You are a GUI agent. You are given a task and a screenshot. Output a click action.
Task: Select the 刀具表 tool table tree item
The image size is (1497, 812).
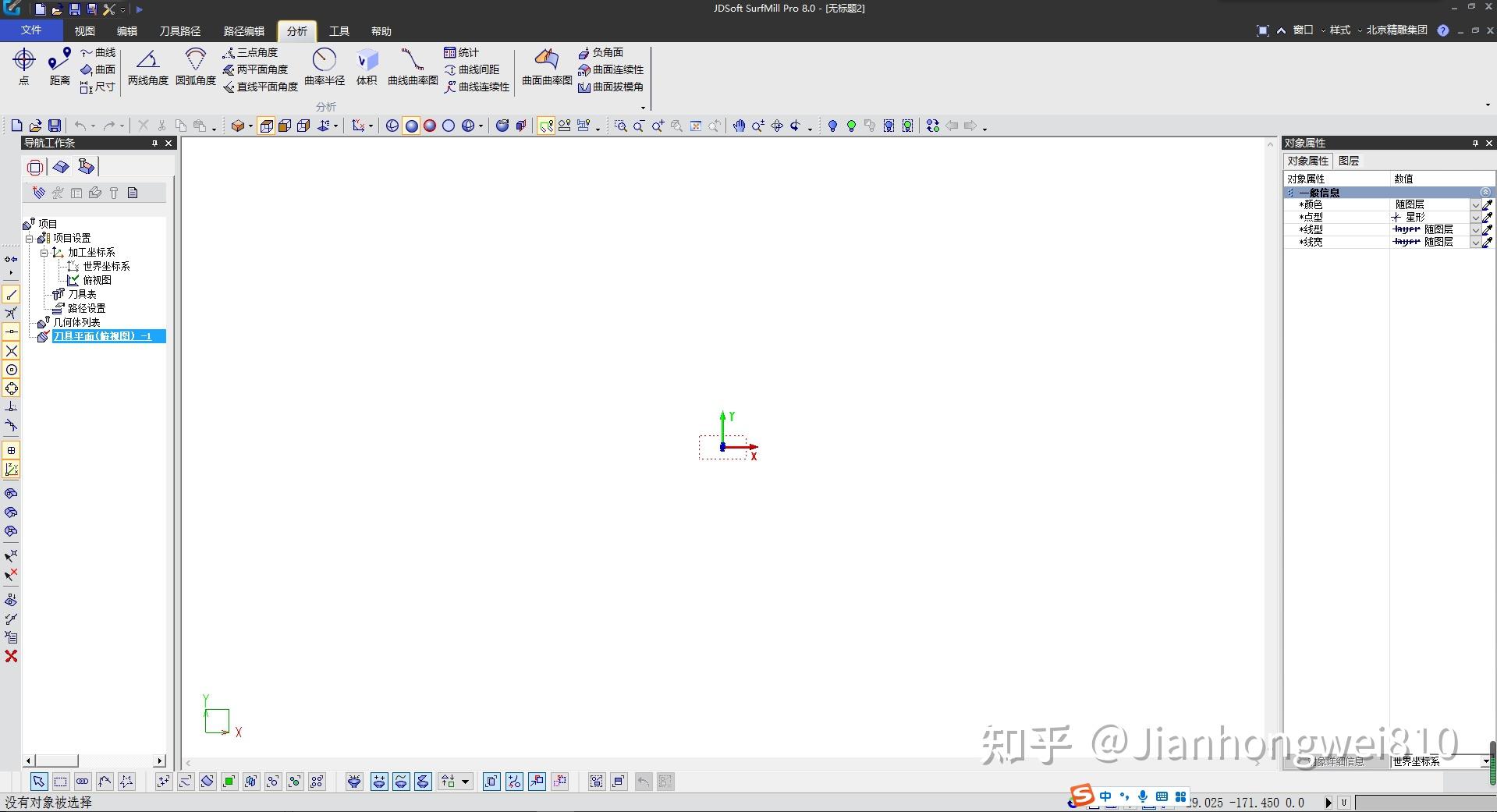[82, 294]
